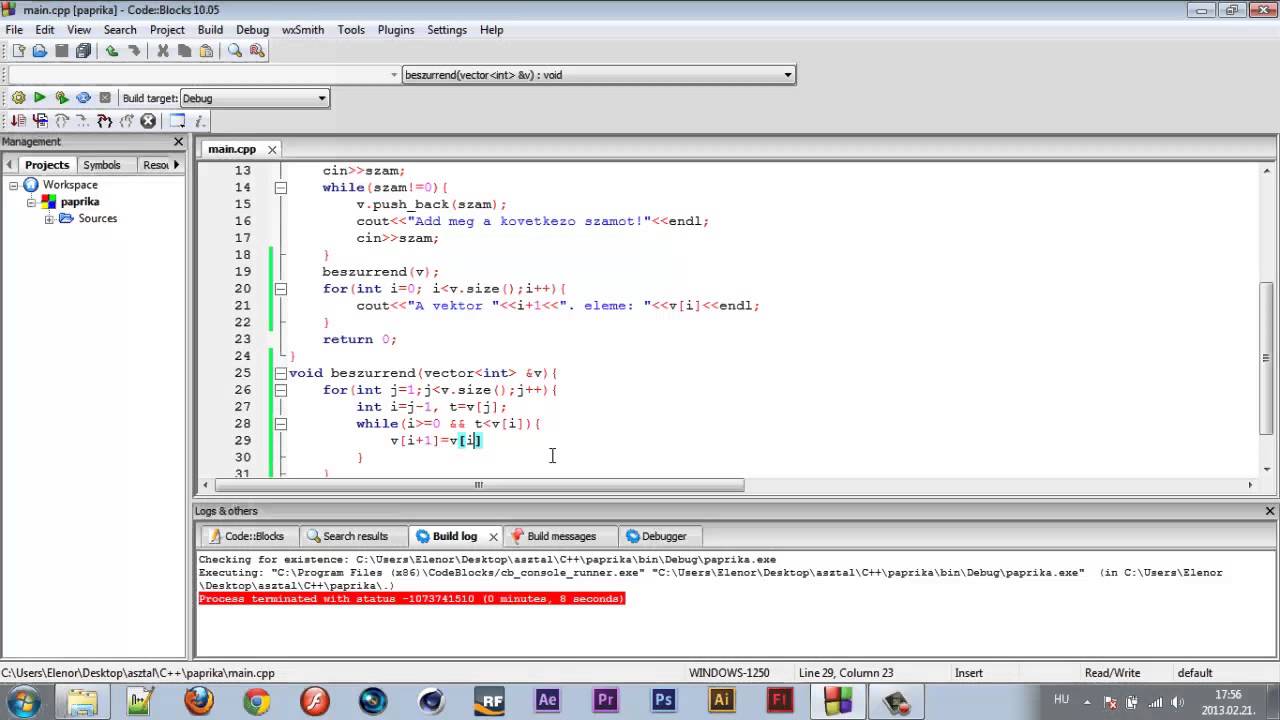Run the program with the green arrow
The height and width of the screenshot is (720, 1280).
[x=40, y=98]
